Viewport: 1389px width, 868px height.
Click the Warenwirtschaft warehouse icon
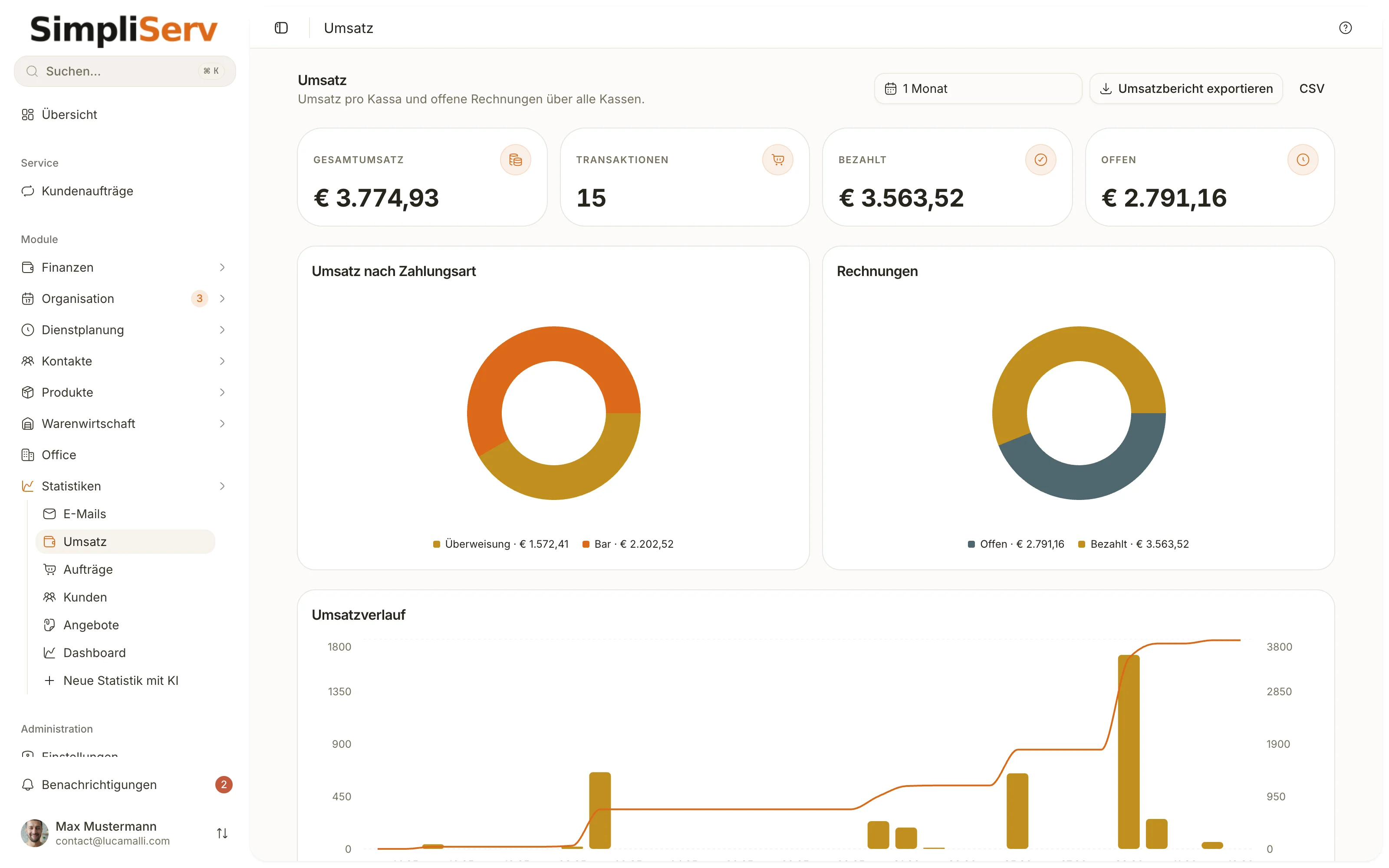click(x=27, y=424)
